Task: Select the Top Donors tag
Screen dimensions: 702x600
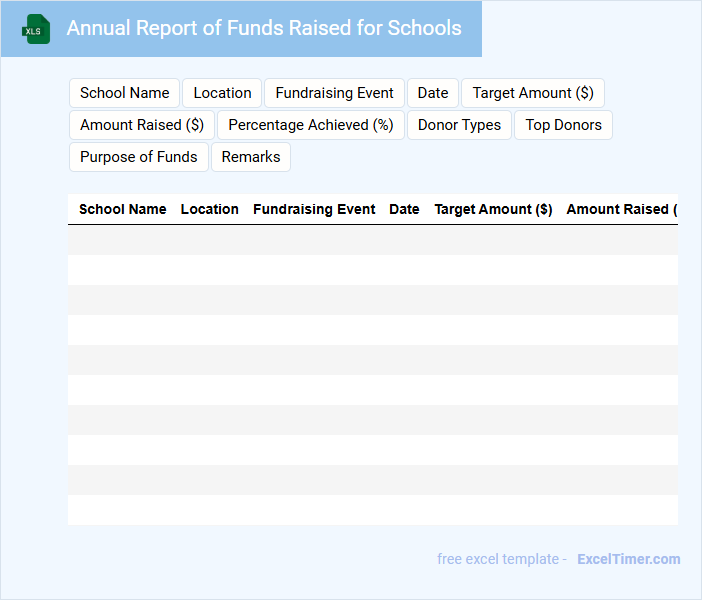Action: coord(563,125)
